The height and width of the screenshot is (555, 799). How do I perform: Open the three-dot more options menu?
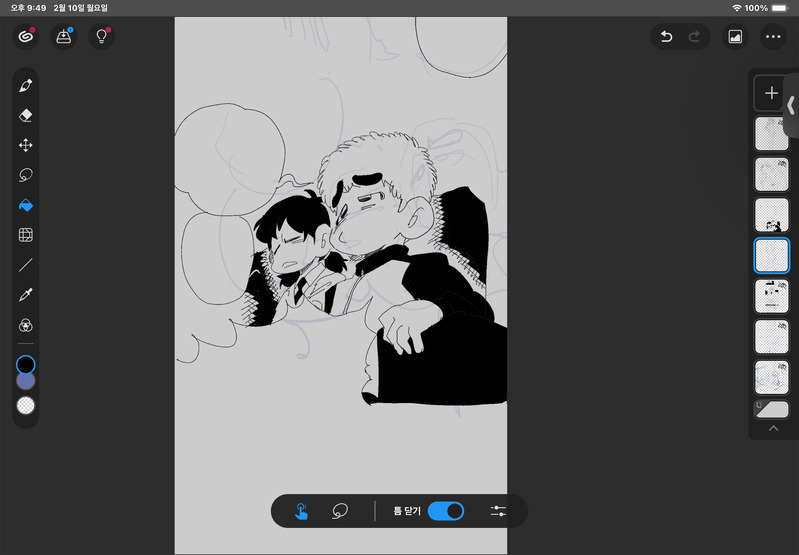click(773, 37)
